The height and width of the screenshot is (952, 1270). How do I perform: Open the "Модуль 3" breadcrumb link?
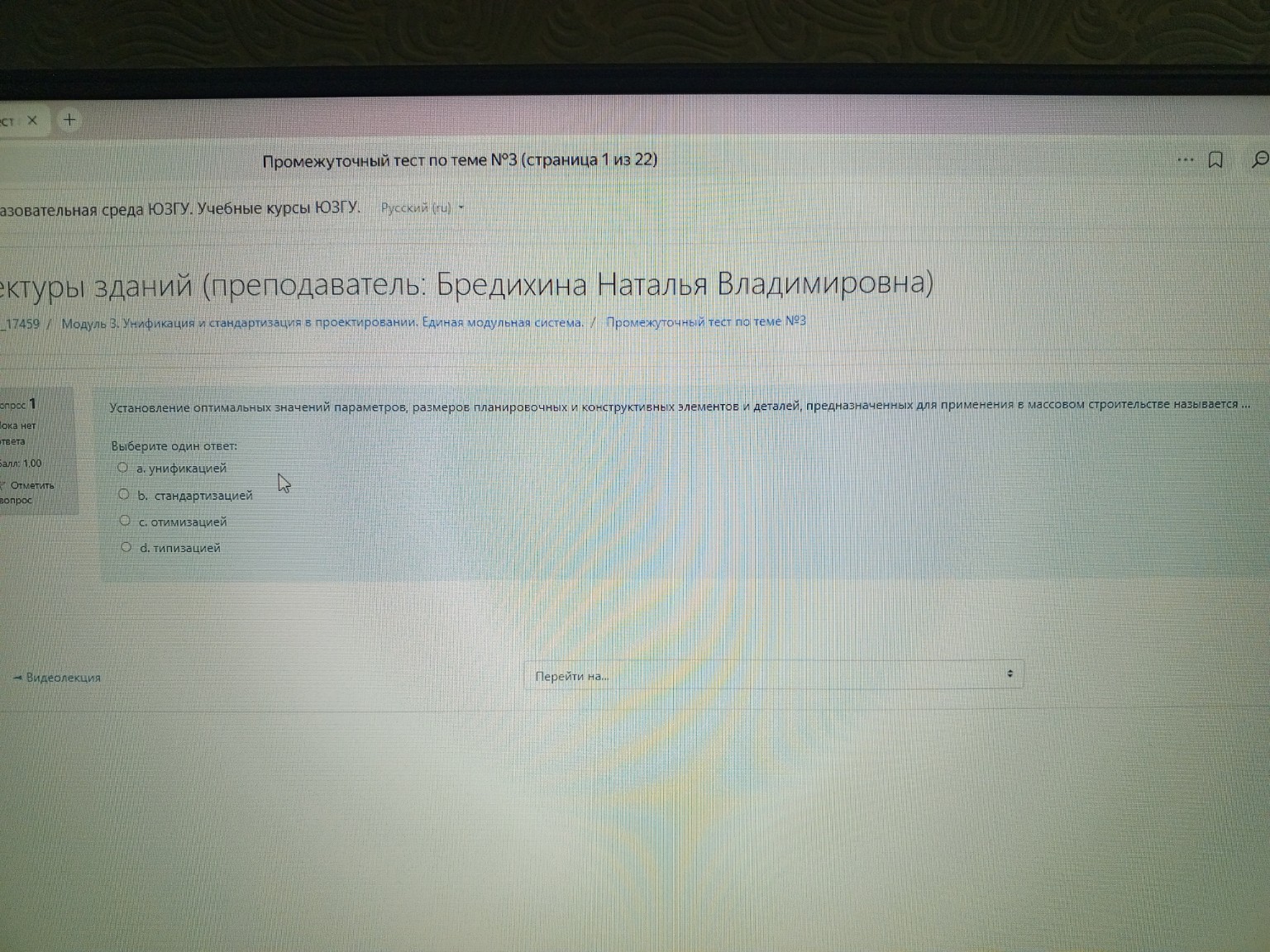point(322,323)
